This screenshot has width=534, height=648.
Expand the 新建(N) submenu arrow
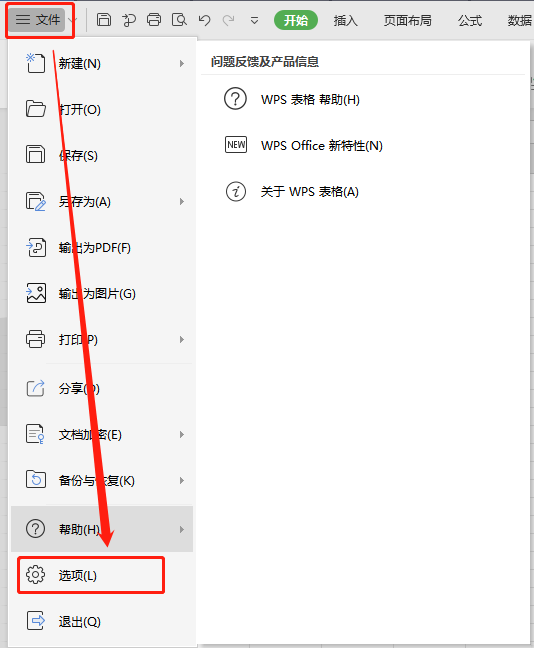pyautogui.click(x=181, y=64)
